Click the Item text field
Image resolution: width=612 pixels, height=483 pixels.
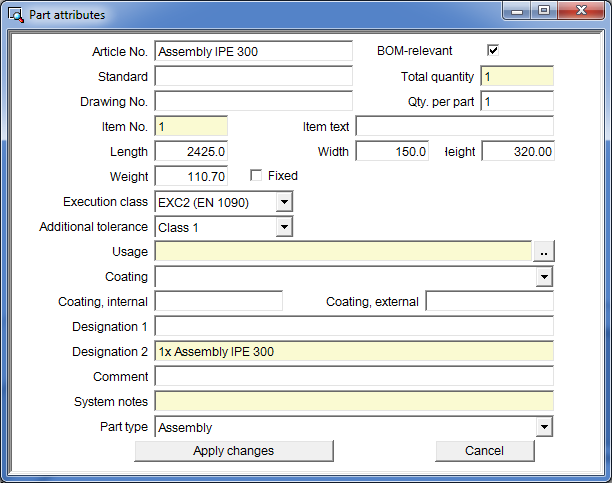pyautogui.click(x=454, y=126)
